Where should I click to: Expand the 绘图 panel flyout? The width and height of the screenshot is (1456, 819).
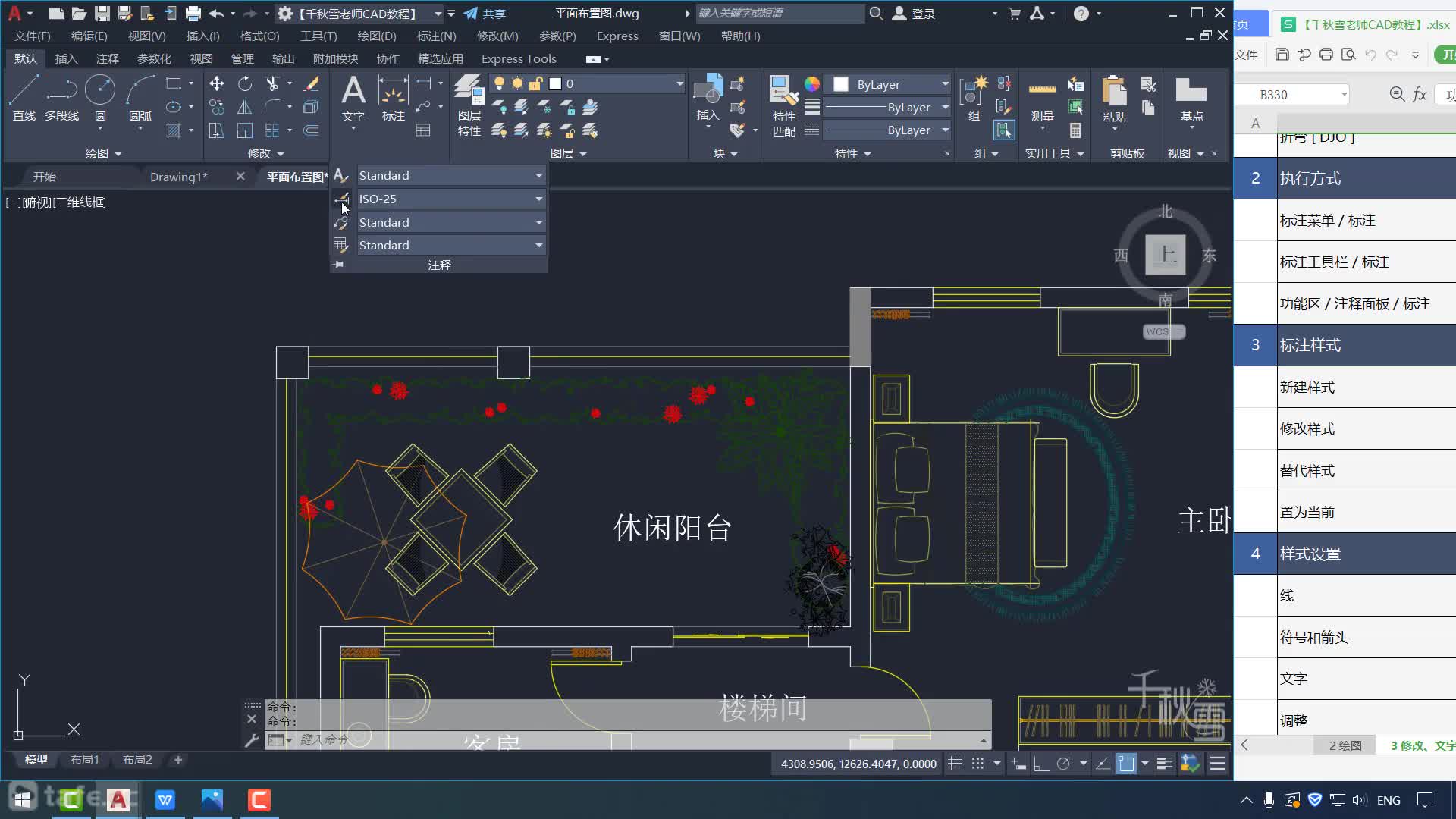click(x=103, y=153)
